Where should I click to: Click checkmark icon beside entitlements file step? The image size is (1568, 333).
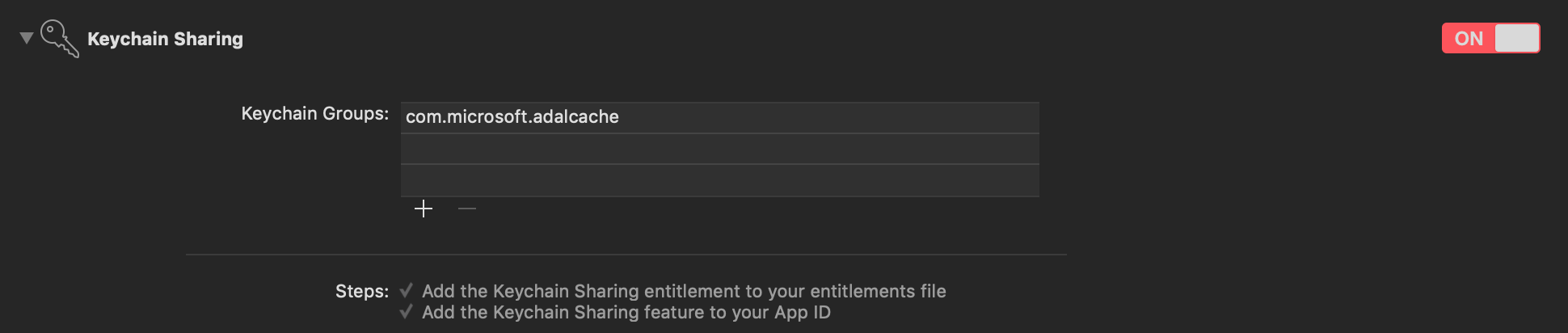(x=407, y=290)
